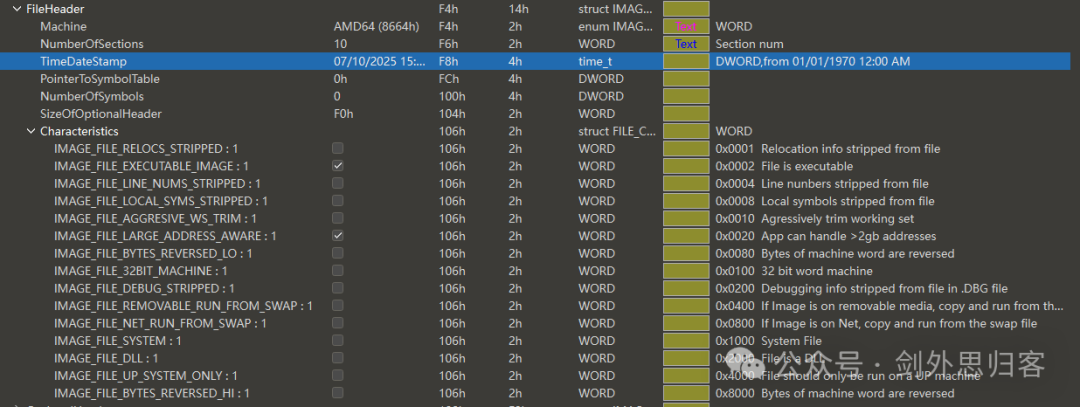
Task: Tick IMAGE_FILE_32BIT_MACHINE checkbox
Action: tap(338, 271)
